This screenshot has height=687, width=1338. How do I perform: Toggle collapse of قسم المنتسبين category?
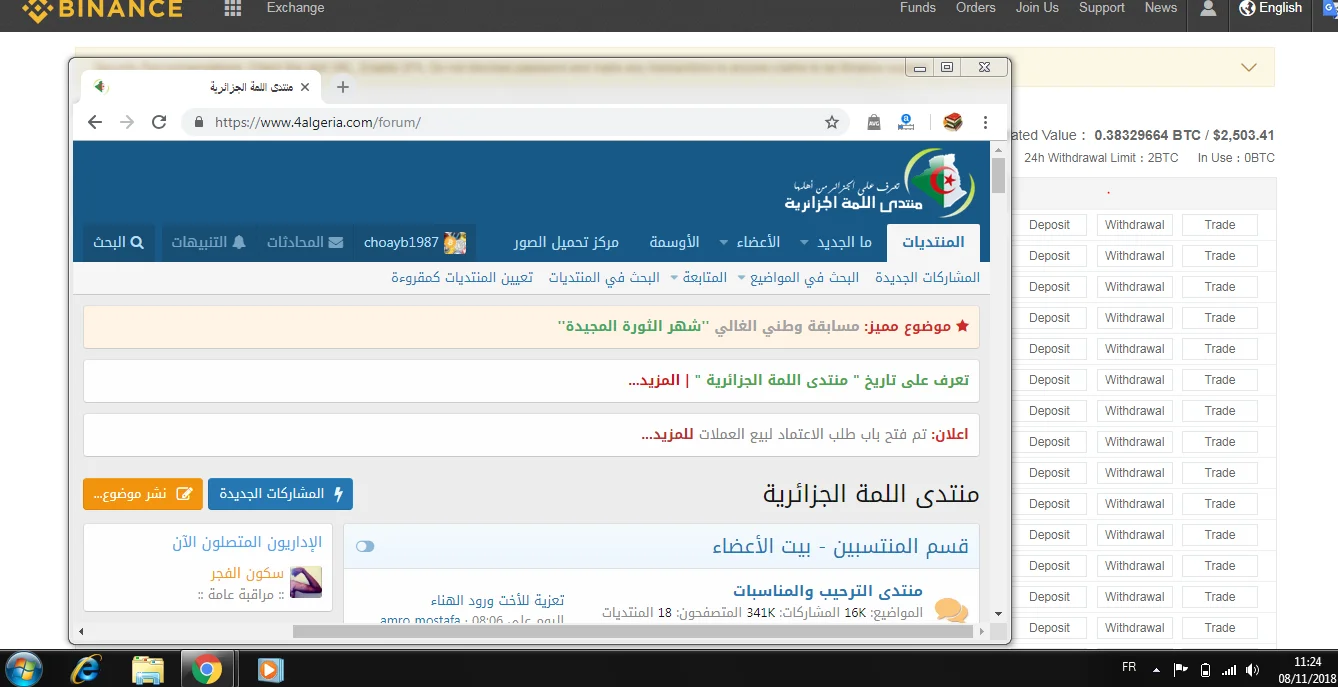[365, 546]
